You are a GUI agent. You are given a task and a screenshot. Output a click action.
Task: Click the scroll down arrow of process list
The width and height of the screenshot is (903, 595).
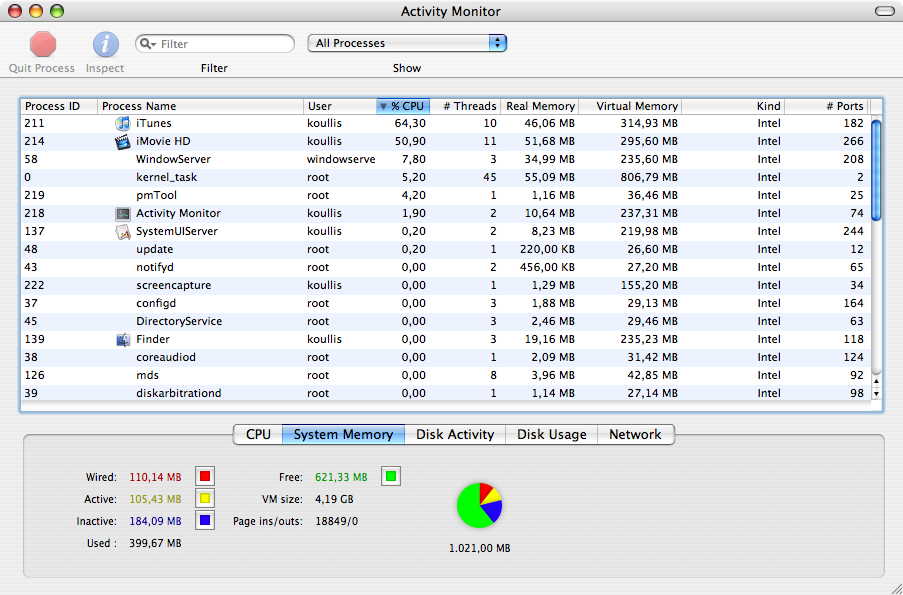[x=877, y=394]
